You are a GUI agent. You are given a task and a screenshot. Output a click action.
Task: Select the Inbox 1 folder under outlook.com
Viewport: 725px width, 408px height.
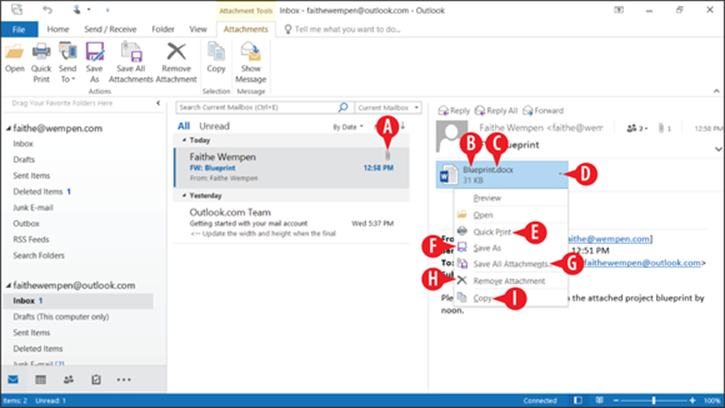point(78,301)
